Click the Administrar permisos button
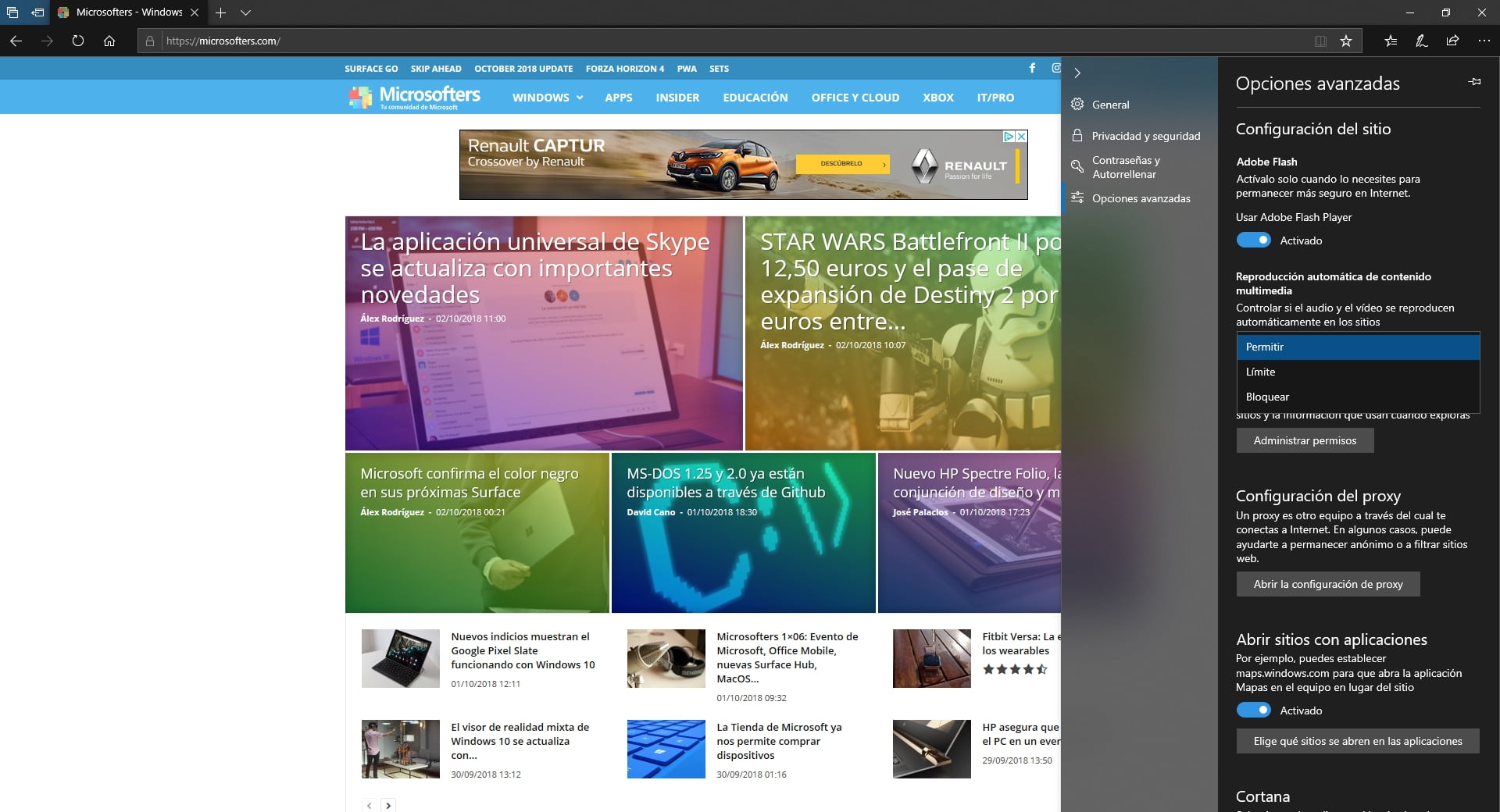The height and width of the screenshot is (812, 1500). pyautogui.click(x=1305, y=440)
